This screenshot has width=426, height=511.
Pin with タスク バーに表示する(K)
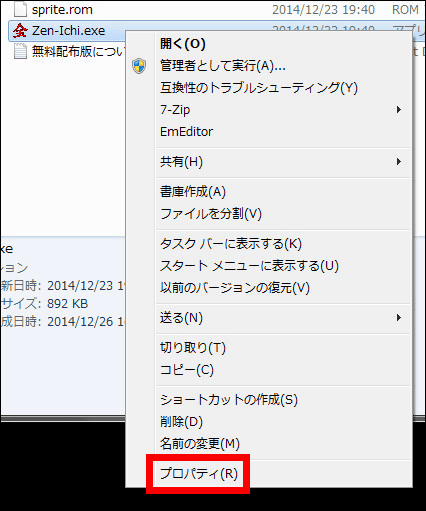(x=231, y=244)
